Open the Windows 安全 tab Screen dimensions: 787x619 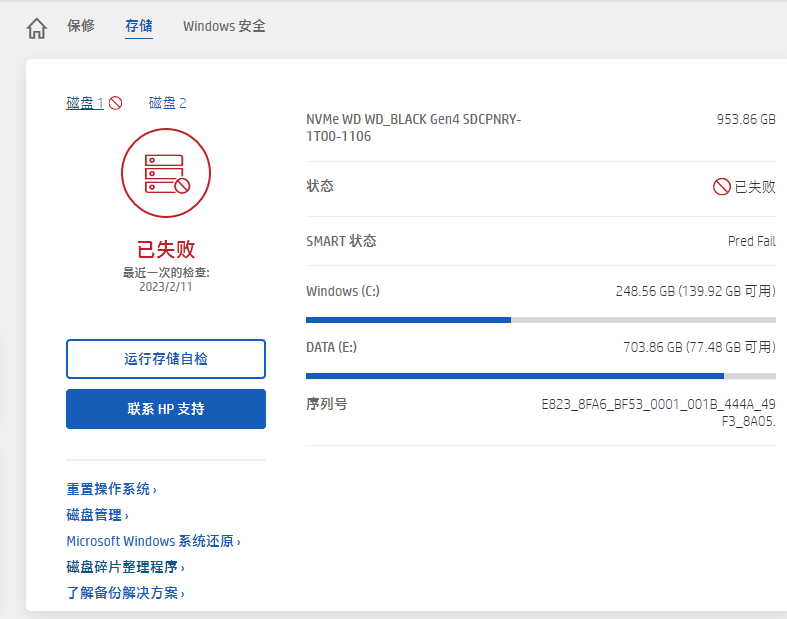tap(224, 26)
